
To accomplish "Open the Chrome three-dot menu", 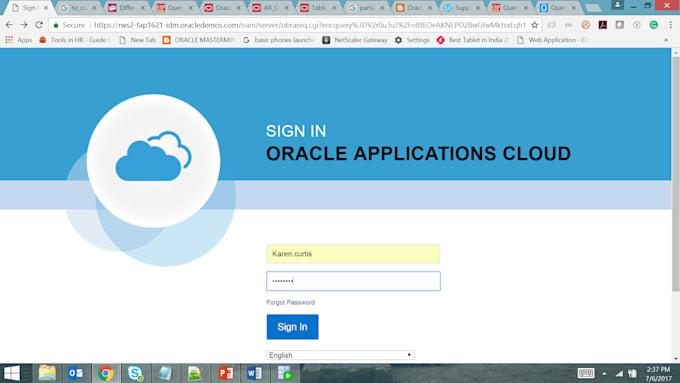I will [x=670, y=25].
